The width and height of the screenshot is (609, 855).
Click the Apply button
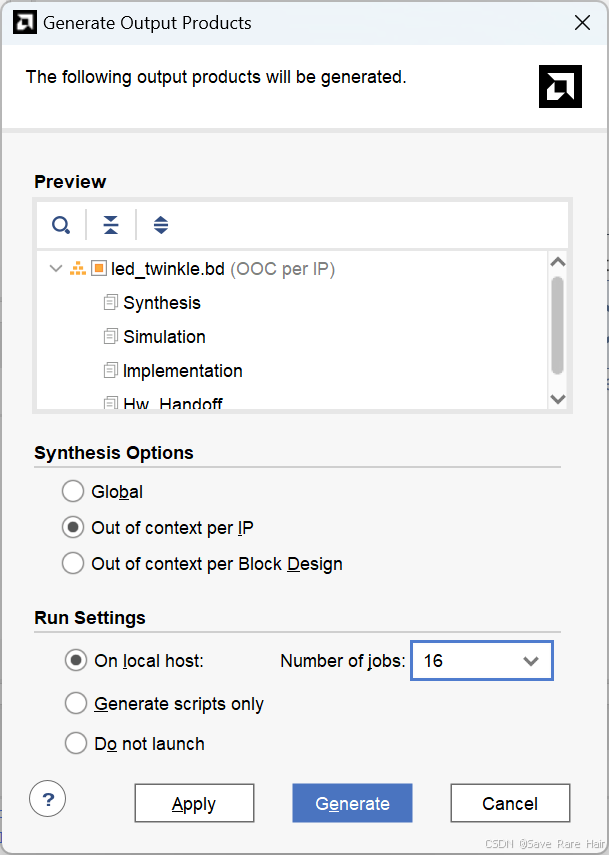pos(194,803)
